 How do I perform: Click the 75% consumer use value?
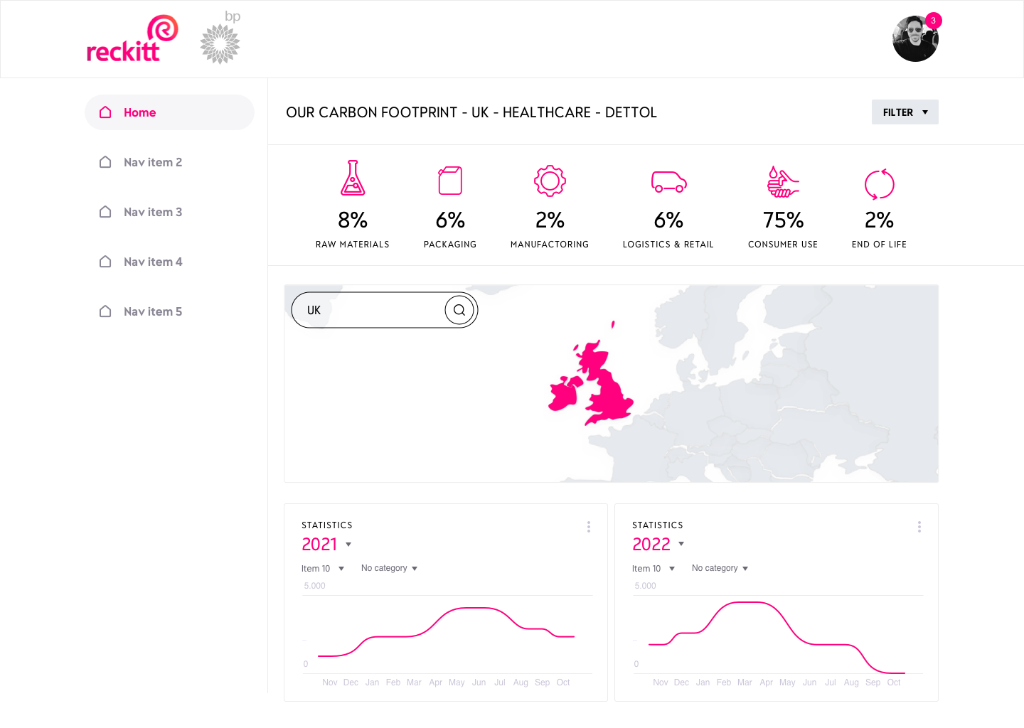[x=783, y=220]
